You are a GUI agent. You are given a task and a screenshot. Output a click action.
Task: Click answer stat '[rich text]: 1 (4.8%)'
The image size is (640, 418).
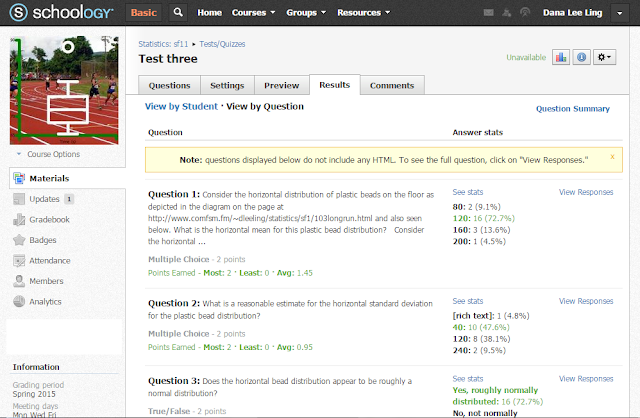pyautogui.click(x=491, y=316)
